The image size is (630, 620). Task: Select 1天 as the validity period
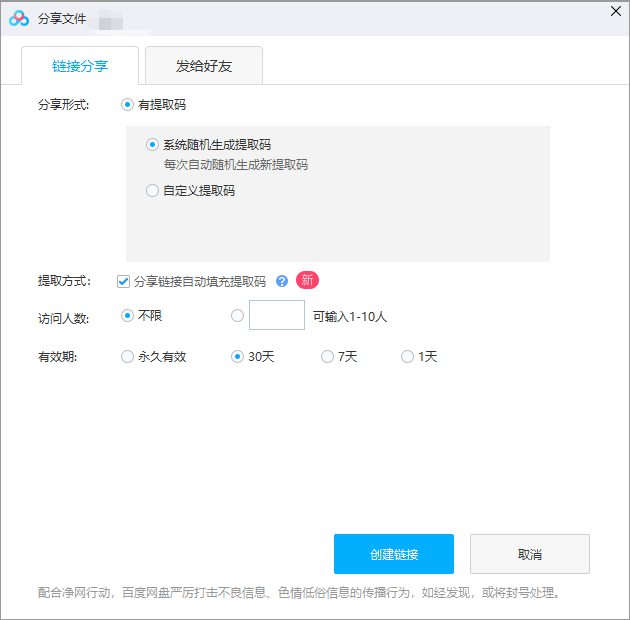click(407, 356)
